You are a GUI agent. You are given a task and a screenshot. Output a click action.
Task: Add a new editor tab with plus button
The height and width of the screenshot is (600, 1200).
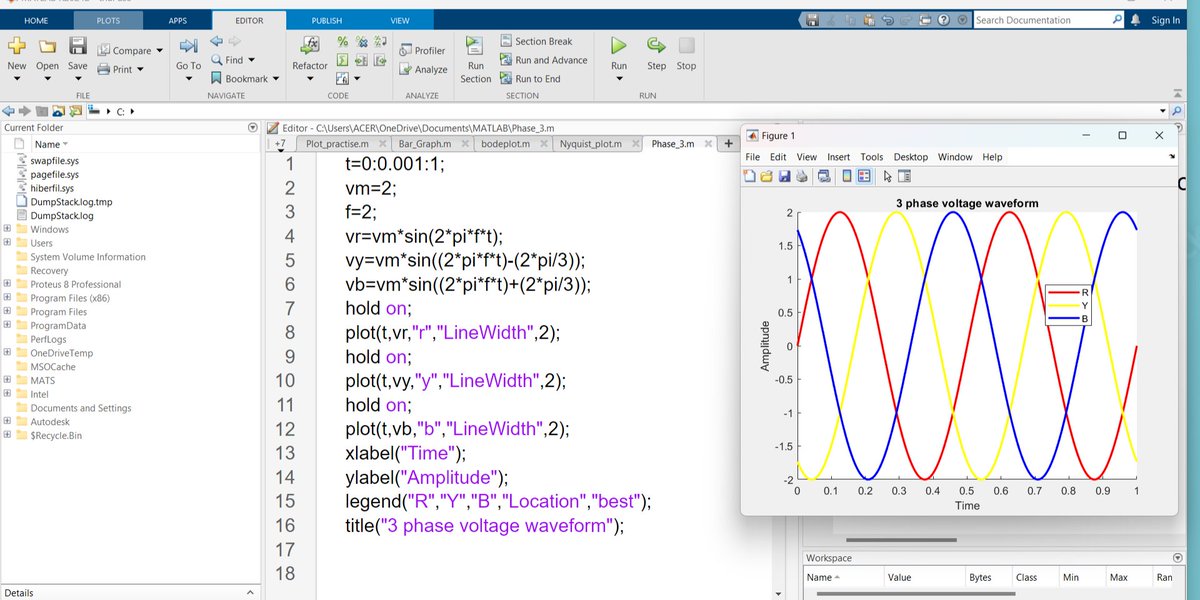[728, 144]
